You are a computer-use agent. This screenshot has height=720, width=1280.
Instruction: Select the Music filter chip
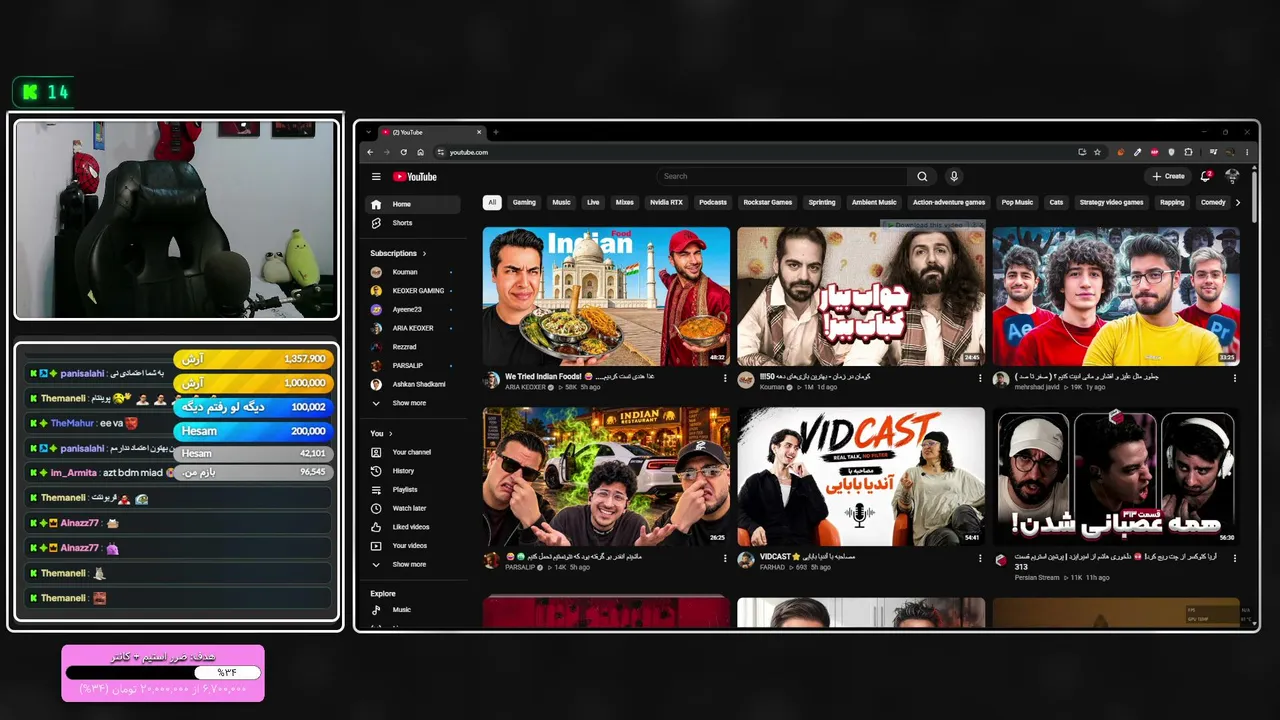562,202
